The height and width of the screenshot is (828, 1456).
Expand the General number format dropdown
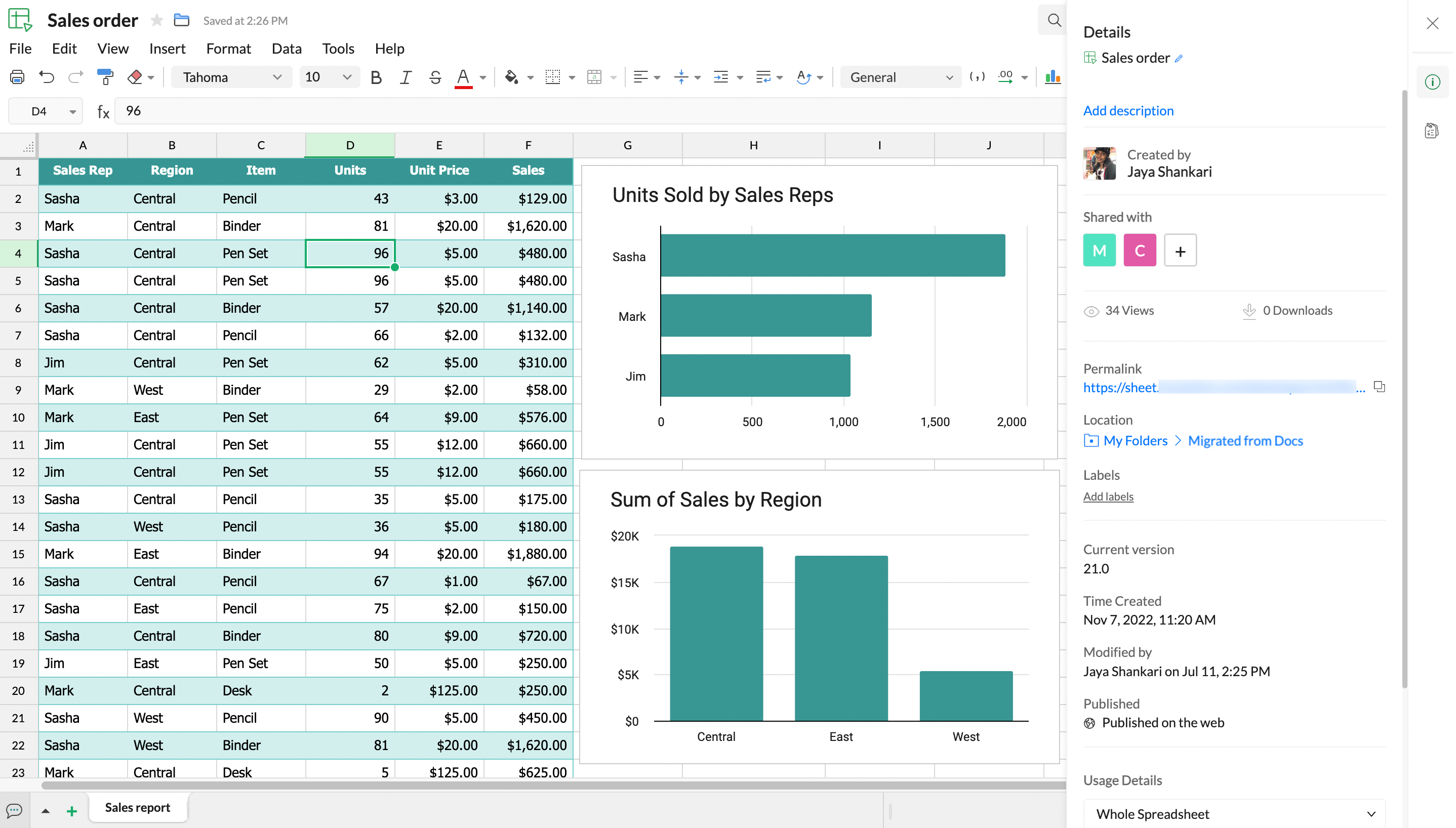click(x=900, y=77)
